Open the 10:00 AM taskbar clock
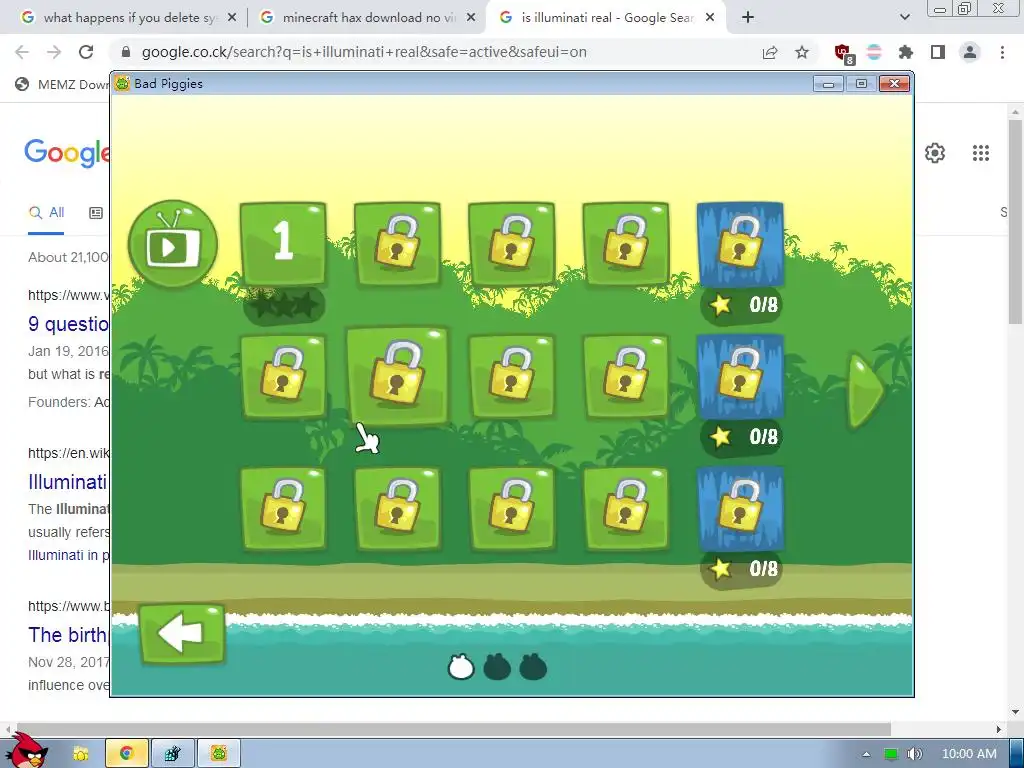Image resolution: width=1024 pixels, height=768 pixels. pos(969,754)
